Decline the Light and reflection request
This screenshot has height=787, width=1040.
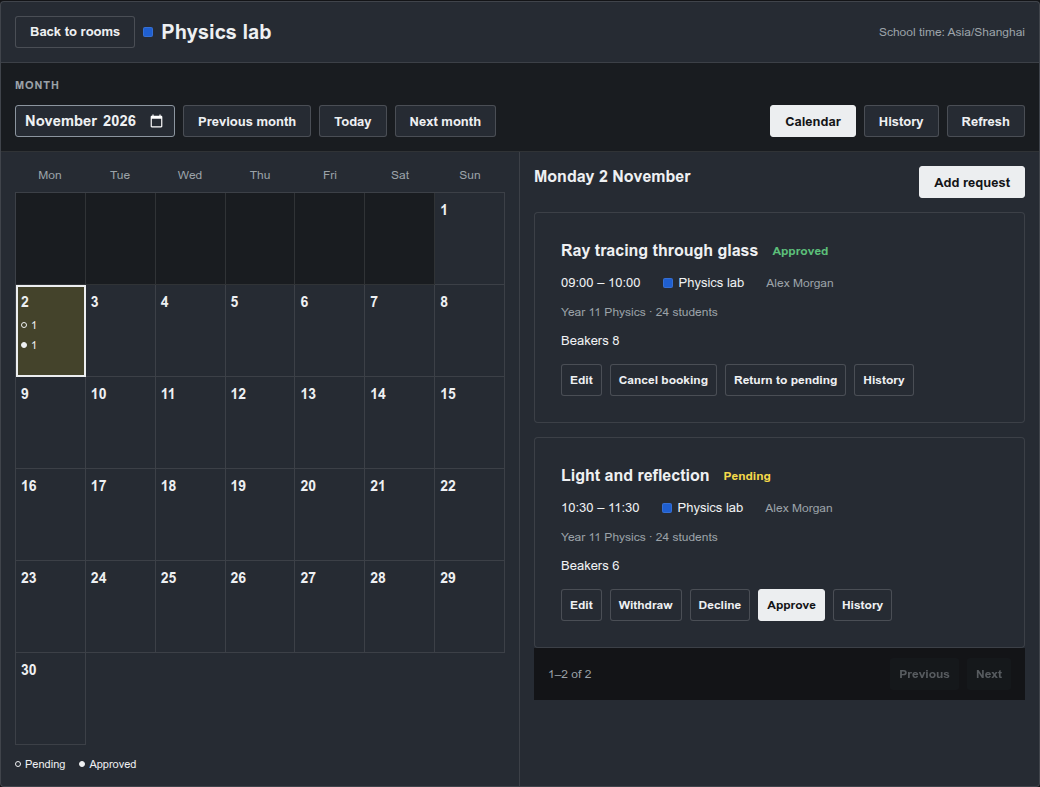pos(720,605)
